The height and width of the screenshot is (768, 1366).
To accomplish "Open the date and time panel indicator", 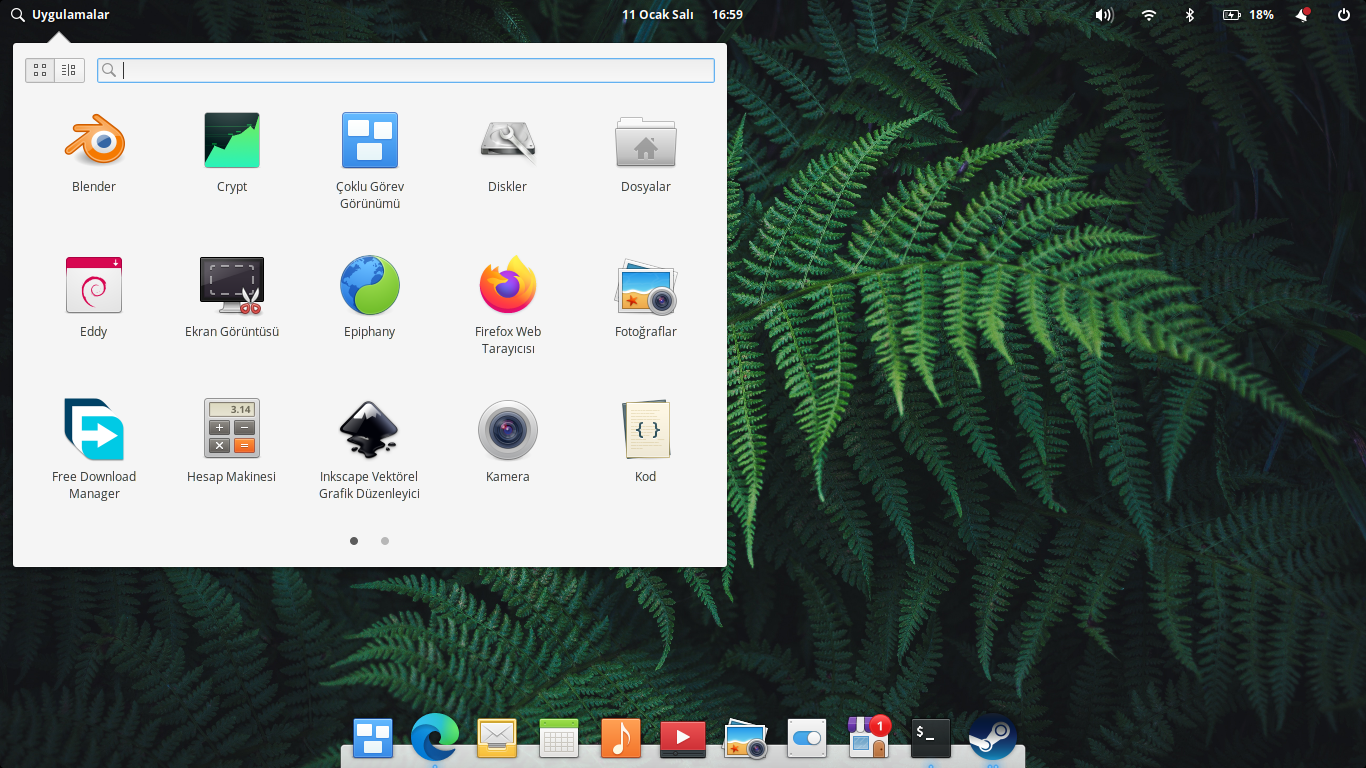I will pyautogui.click(x=682, y=15).
